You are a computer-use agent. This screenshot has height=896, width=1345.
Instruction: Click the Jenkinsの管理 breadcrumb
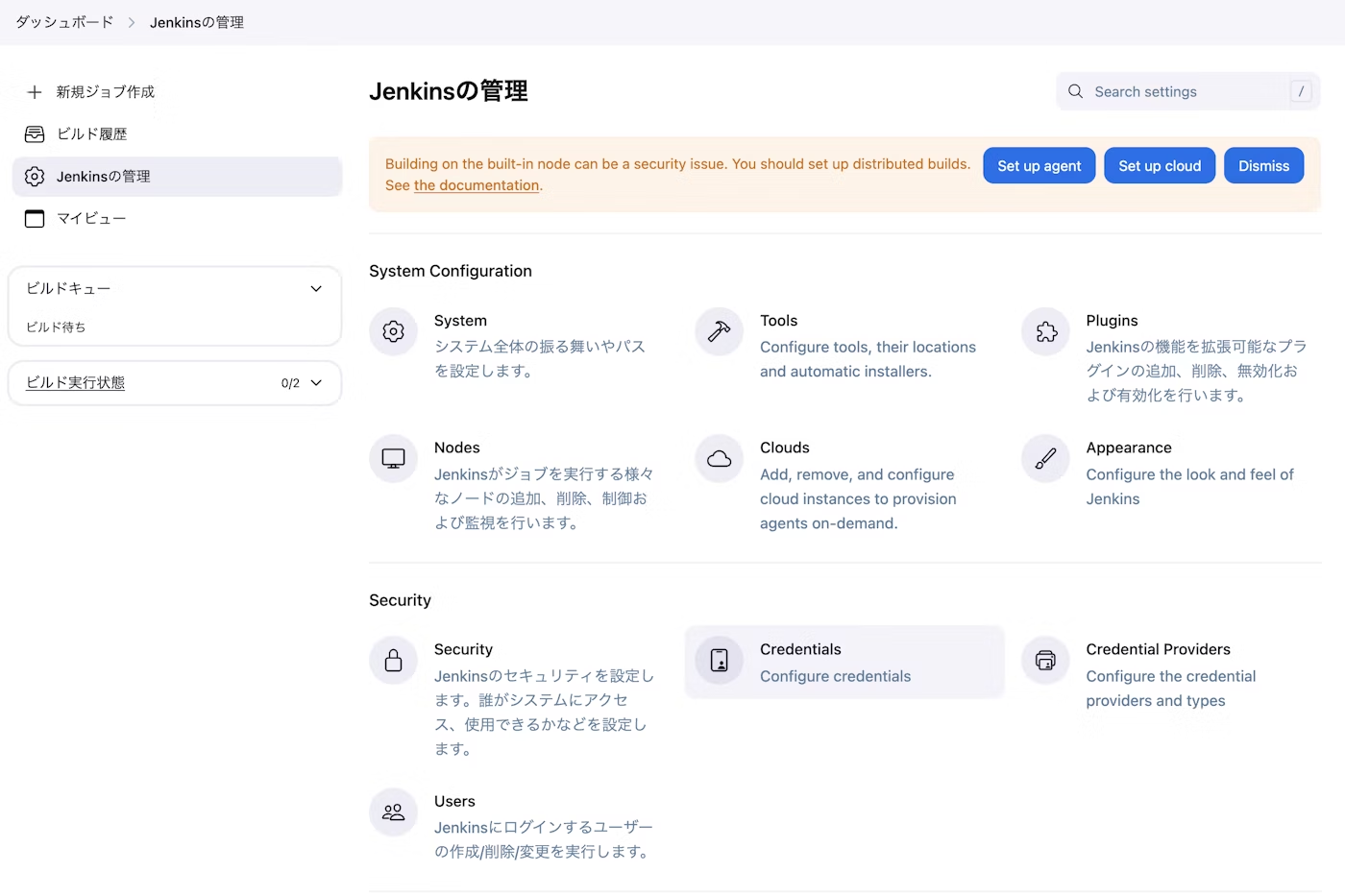(x=197, y=22)
